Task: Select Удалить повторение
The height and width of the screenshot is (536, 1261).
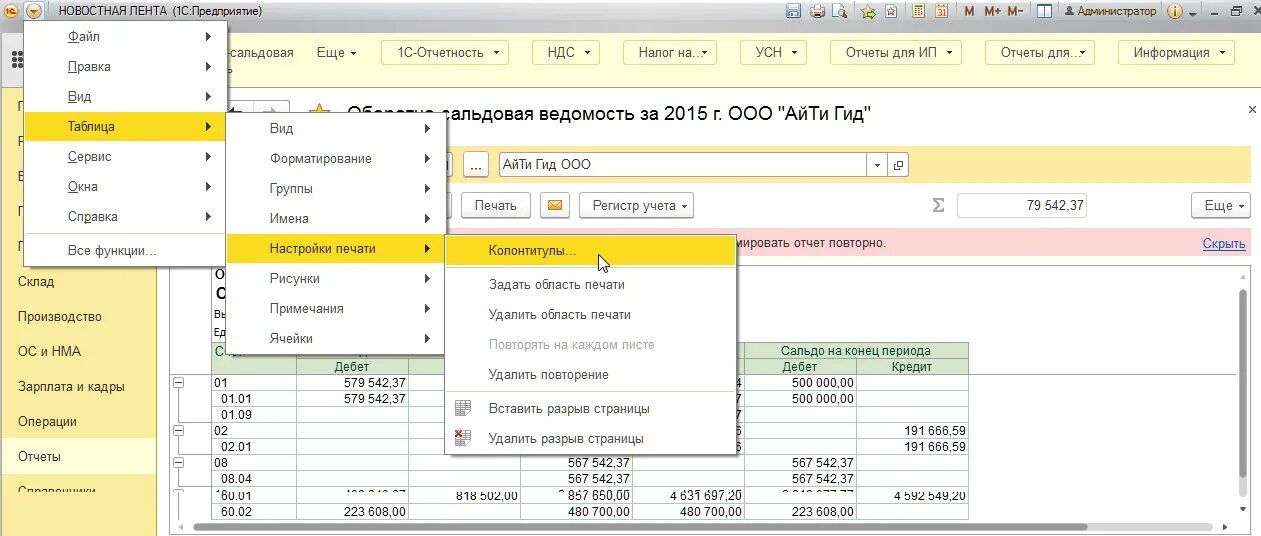Action: coord(590,374)
